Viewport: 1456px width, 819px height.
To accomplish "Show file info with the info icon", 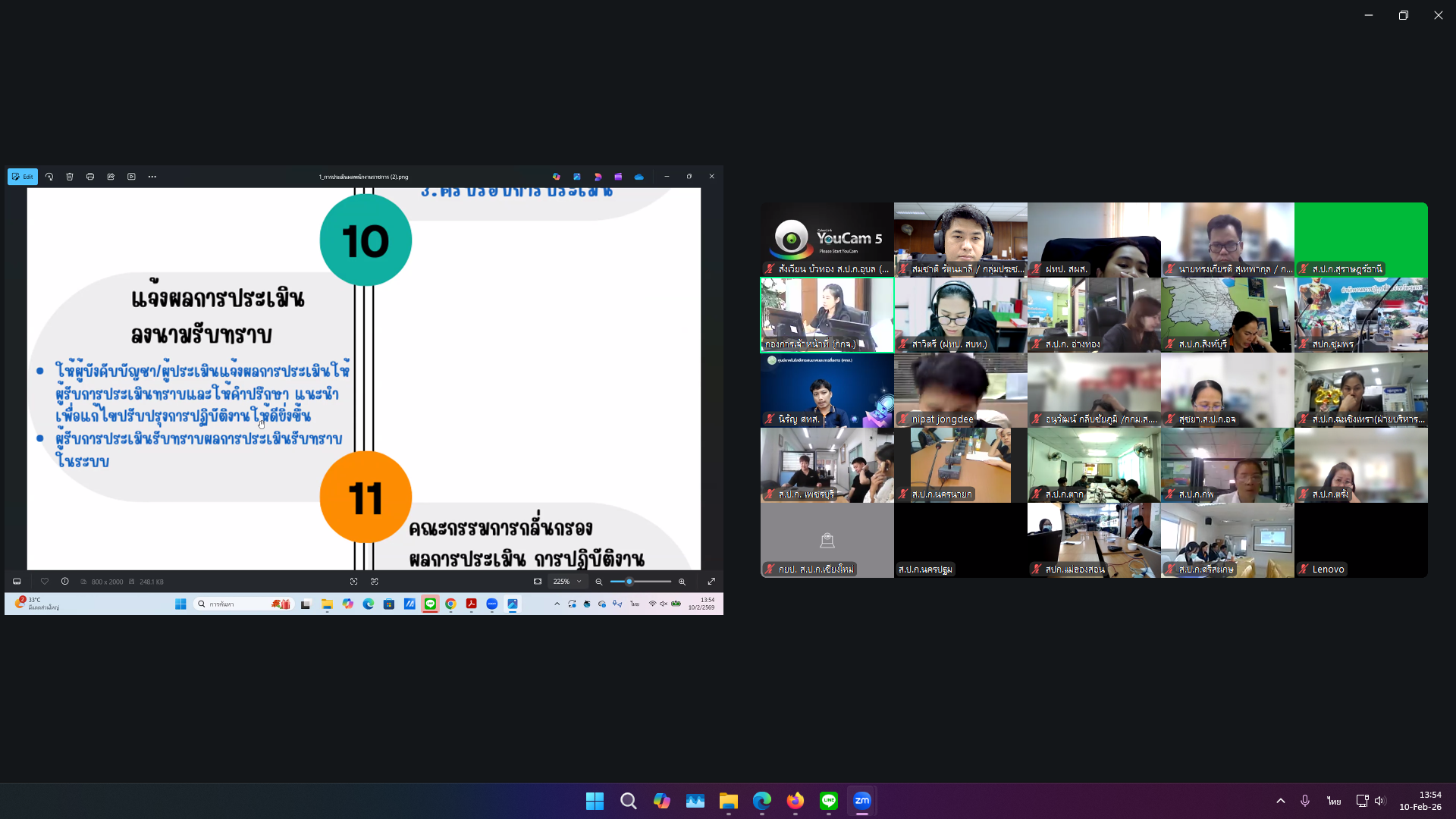I will (65, 582).
